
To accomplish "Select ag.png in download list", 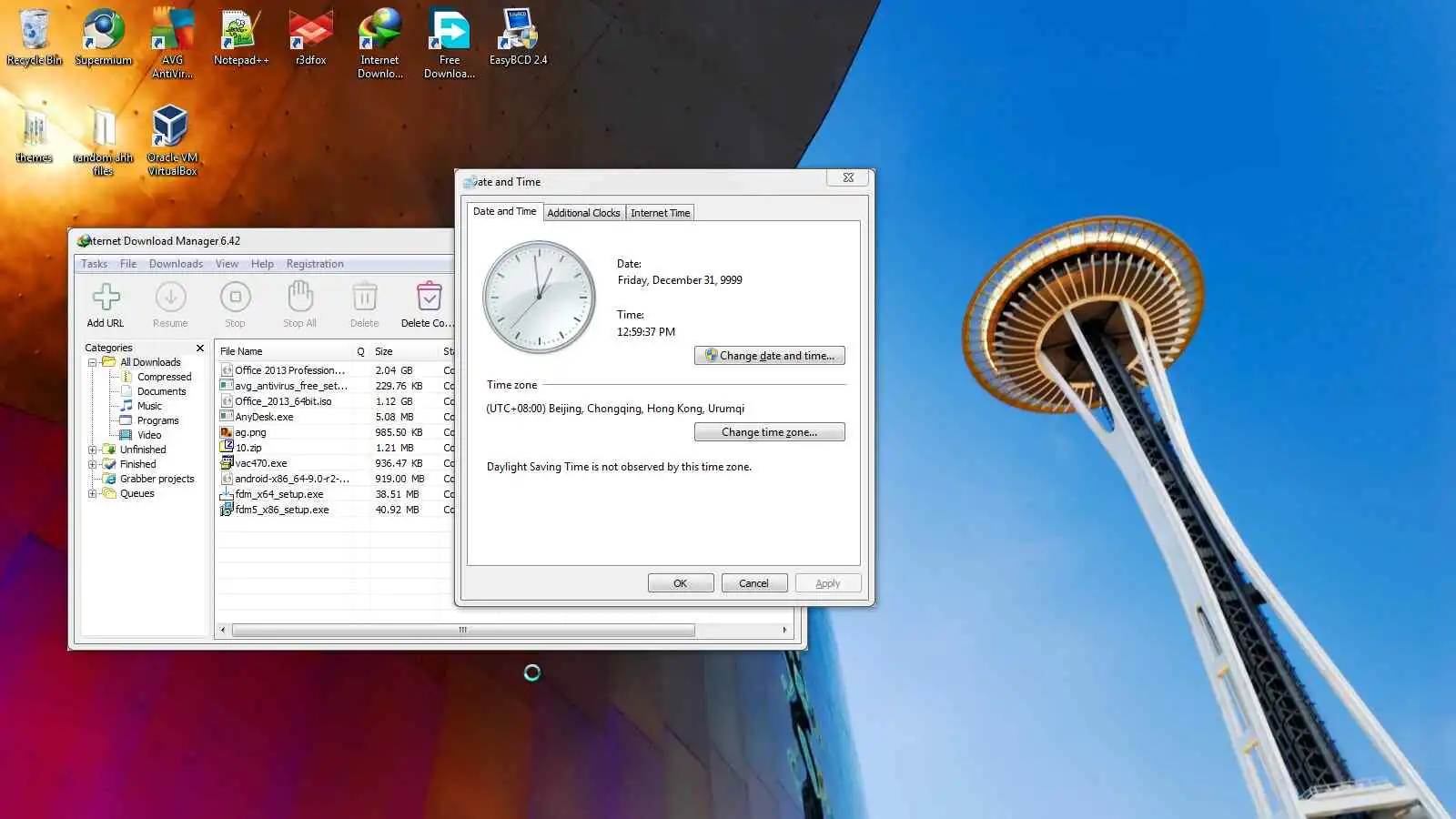I will point(337,432).
